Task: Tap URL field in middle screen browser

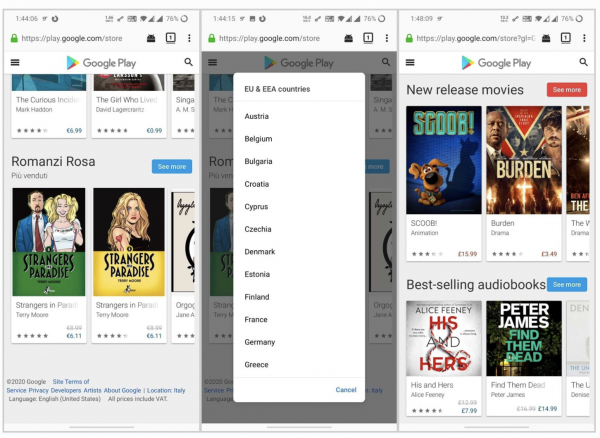Action: point(269,38)
